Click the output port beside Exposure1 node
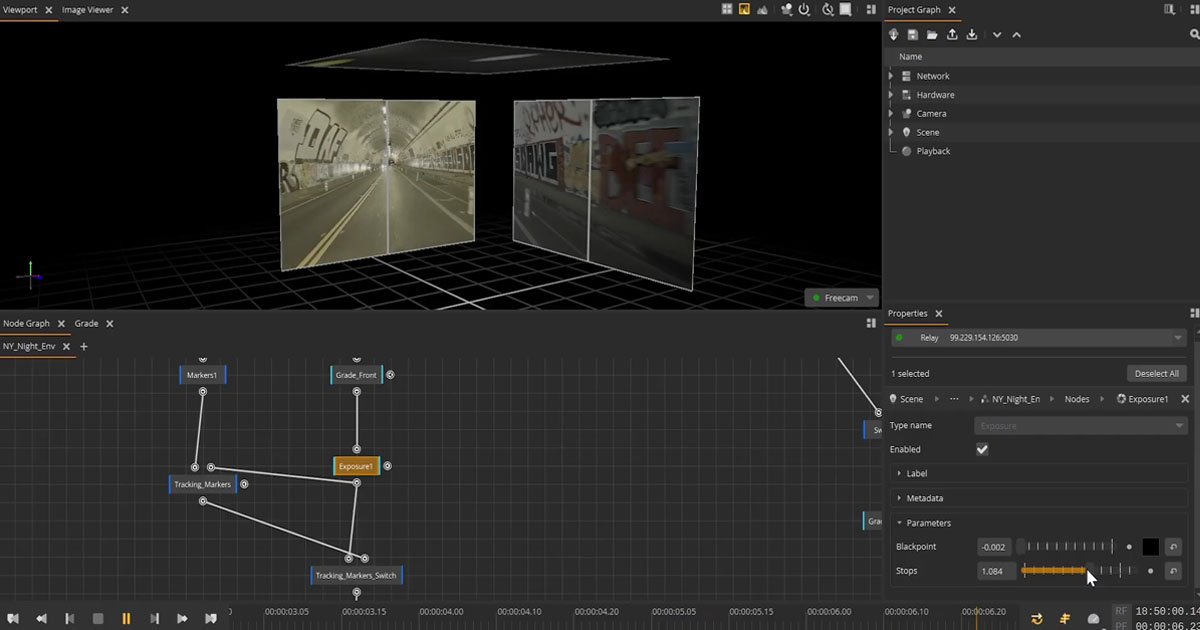This screenshot has height=630, width=1200. [387, 466]
